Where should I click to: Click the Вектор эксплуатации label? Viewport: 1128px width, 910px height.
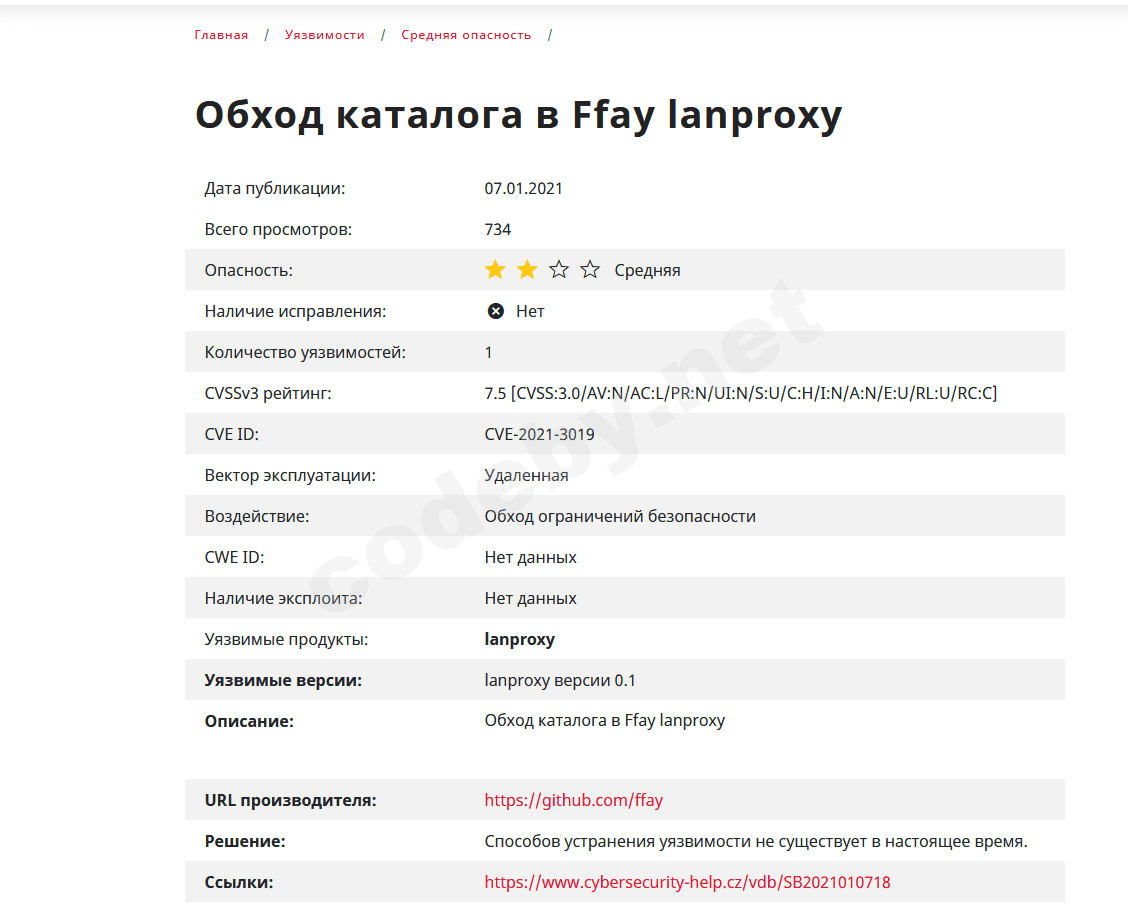290,476
